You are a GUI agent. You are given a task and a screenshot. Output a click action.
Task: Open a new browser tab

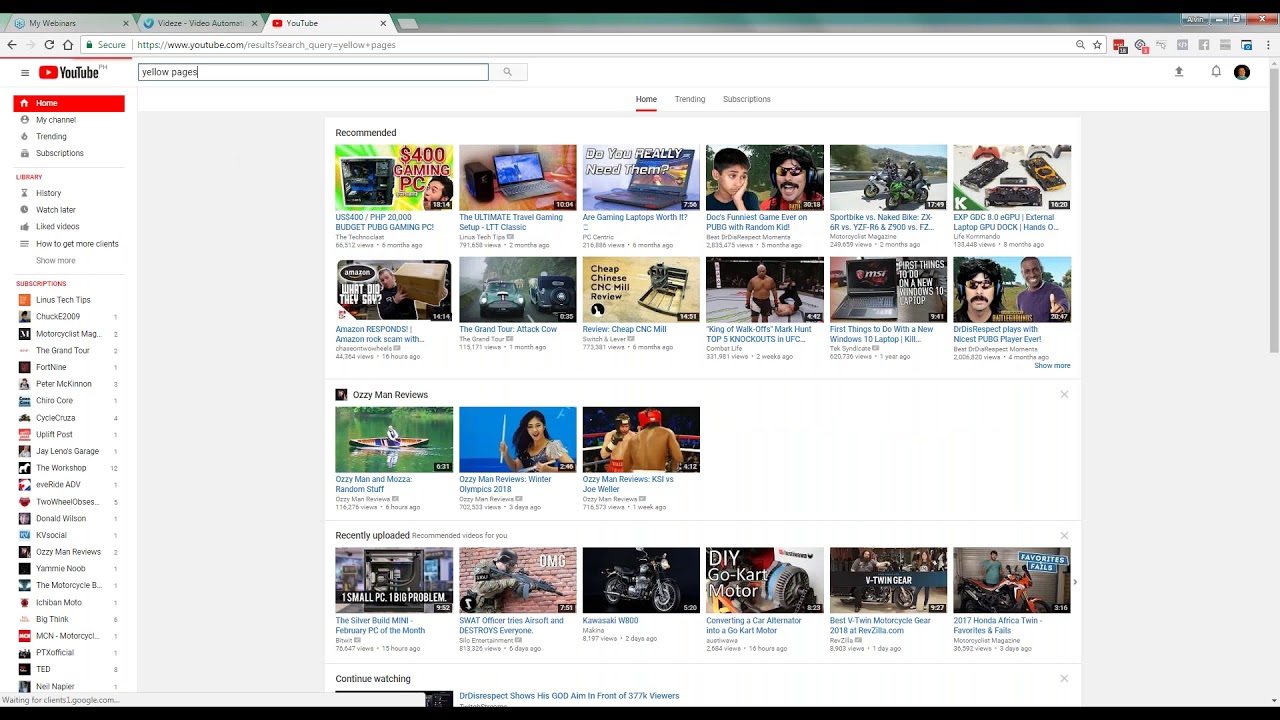pos(407,23)
